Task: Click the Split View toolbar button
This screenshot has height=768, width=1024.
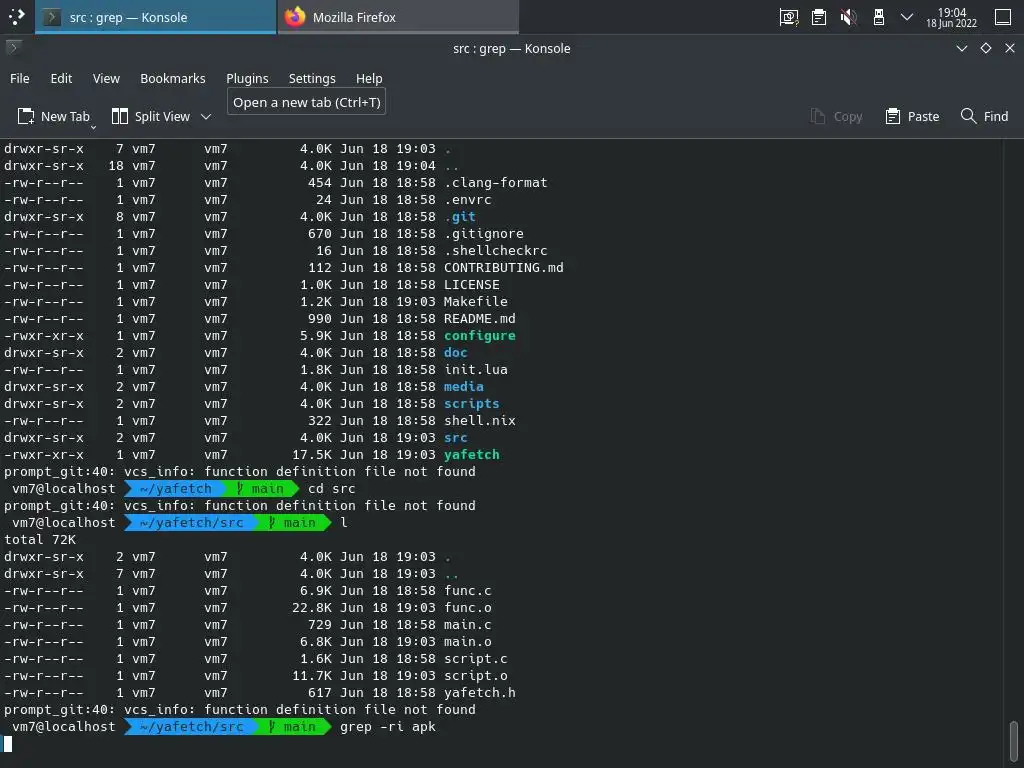Action: (x=152, y=116)
